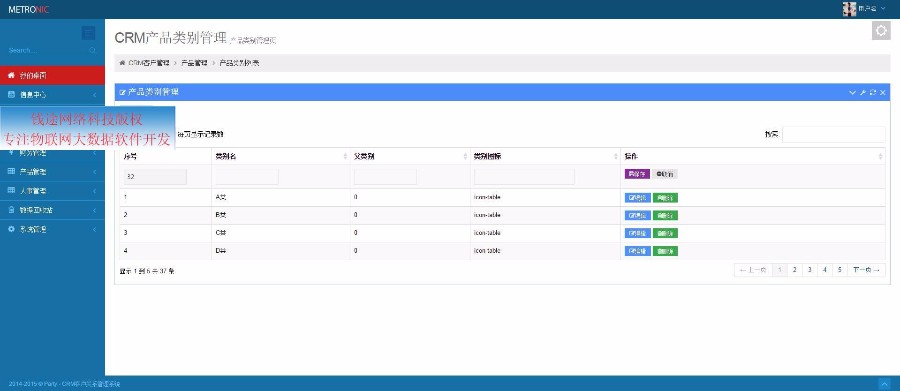The height and width of the screenshot is (391, 900).
Task: Click the home icon in sidebar
Action: (x=11, y=75)
